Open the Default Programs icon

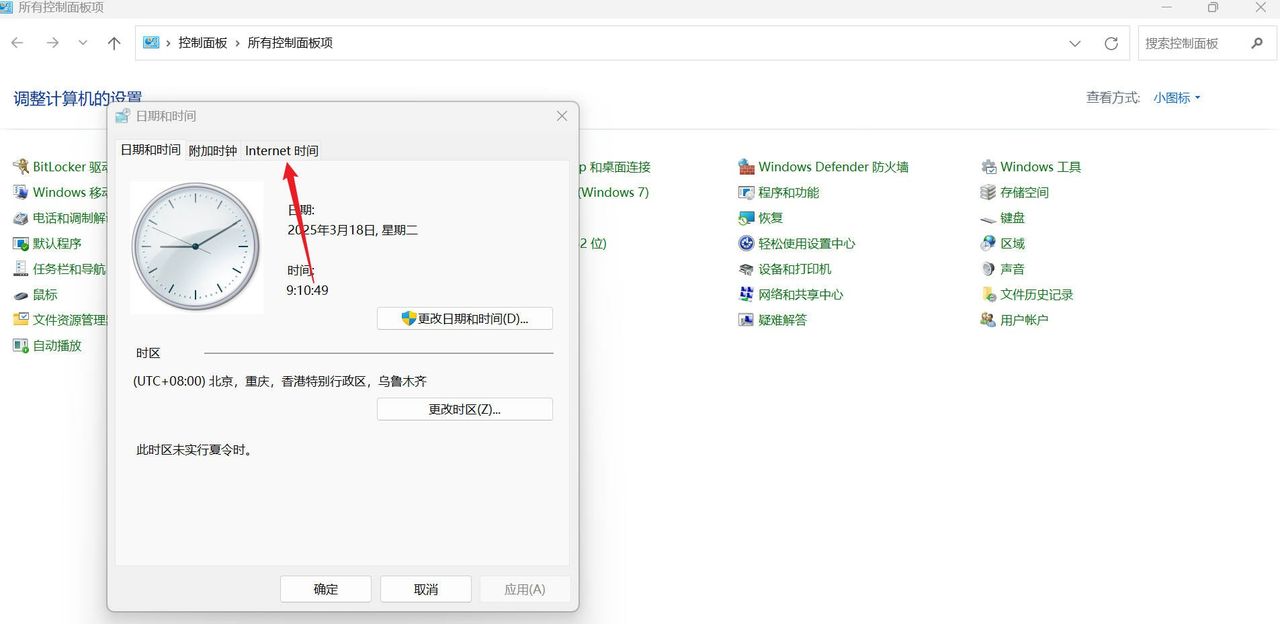point(20,243)
